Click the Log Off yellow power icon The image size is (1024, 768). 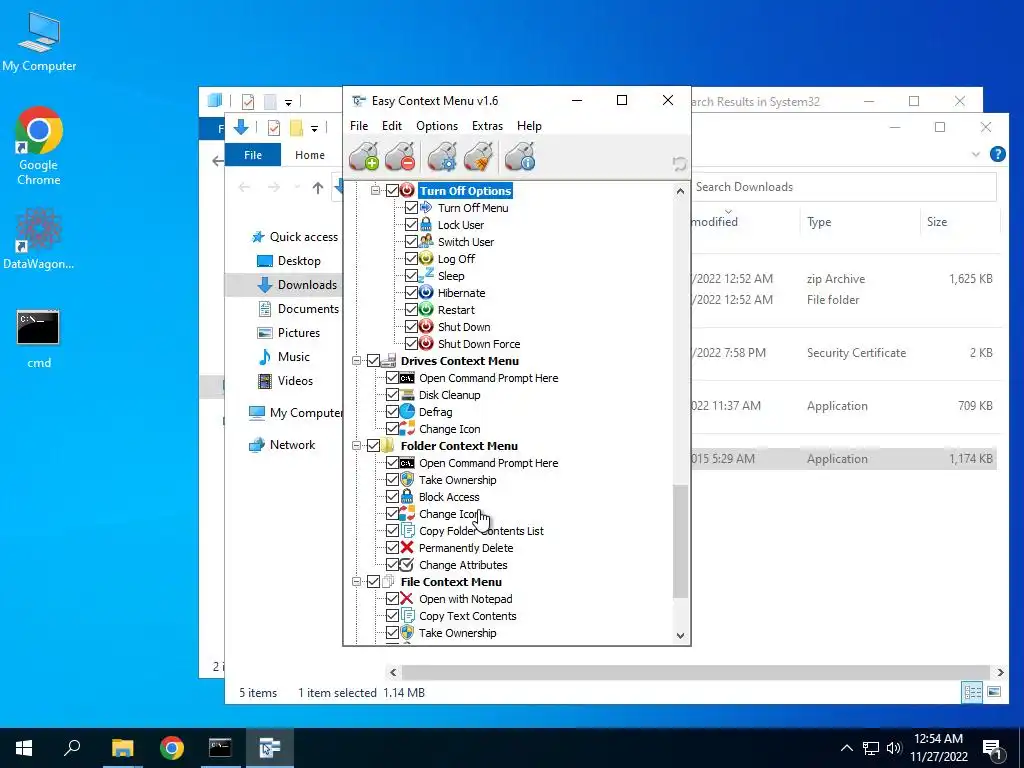[x=426, y=259]
